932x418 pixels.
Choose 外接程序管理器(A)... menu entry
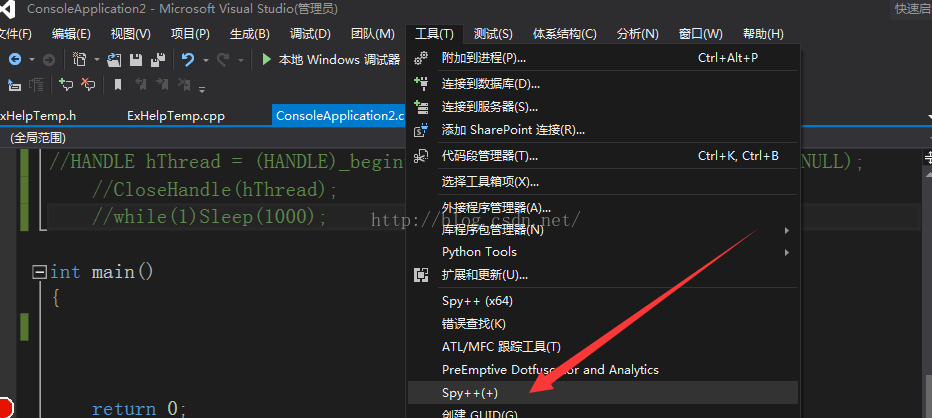pyautogui.click(x=603, y=208)
